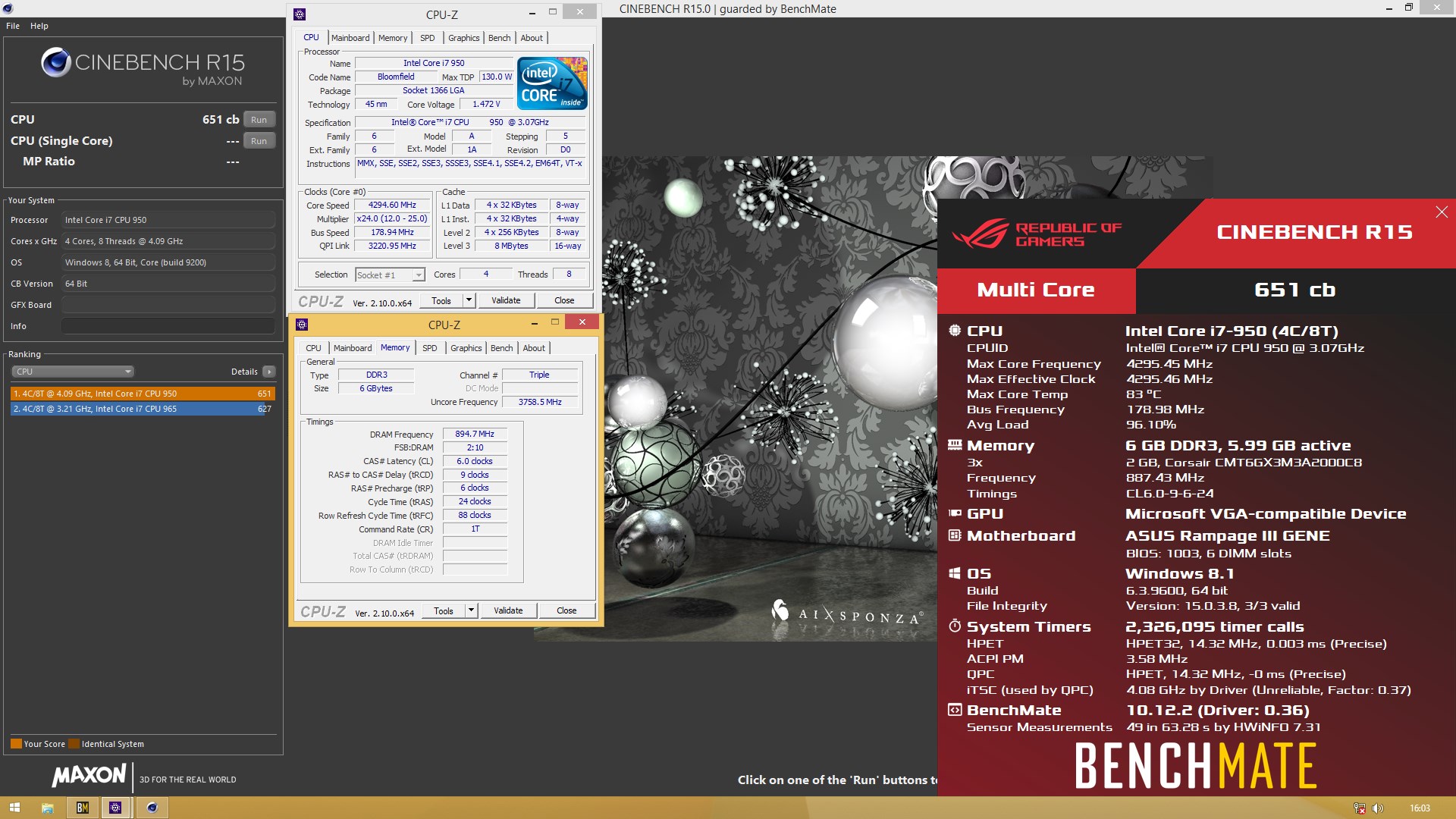Click the Cinebench app icon in taskbar
Viewport: 1456px width, 819px height.
[x=152, y=808]
